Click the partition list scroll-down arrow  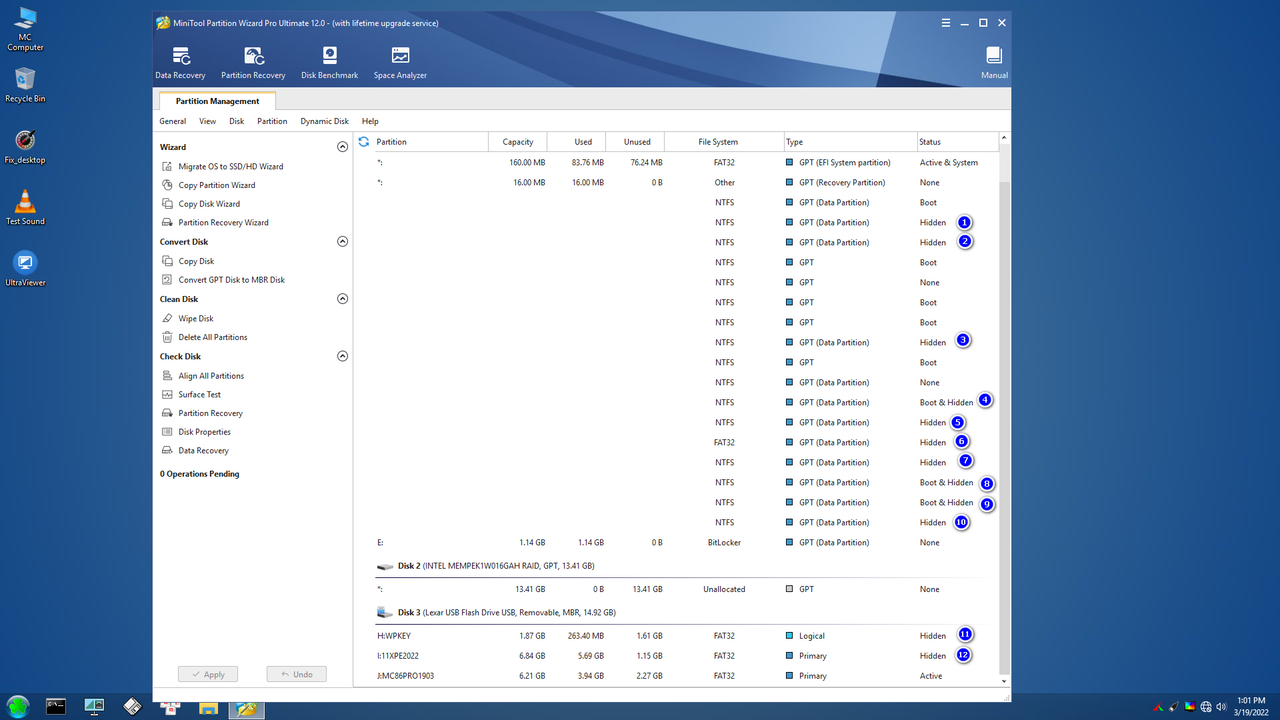(1005, 682)
